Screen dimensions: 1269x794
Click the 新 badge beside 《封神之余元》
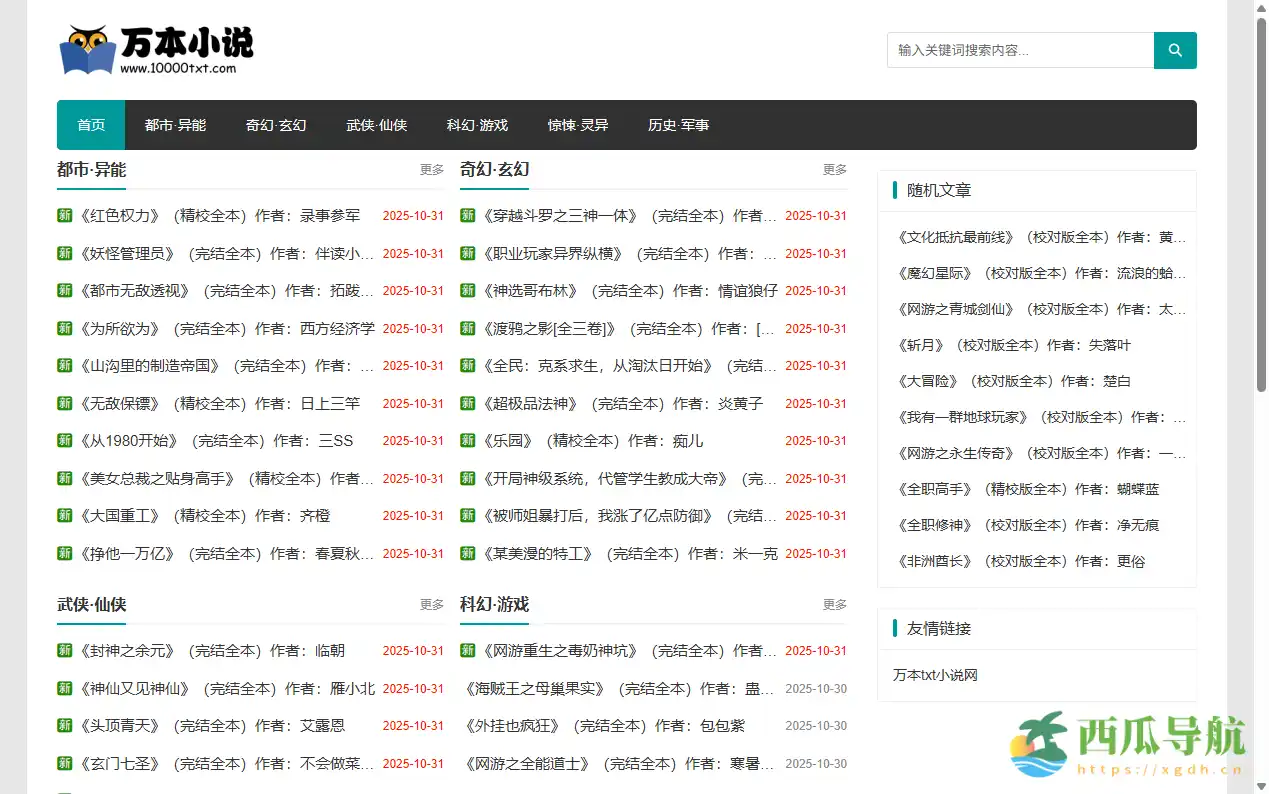click(x=64, y=650)
